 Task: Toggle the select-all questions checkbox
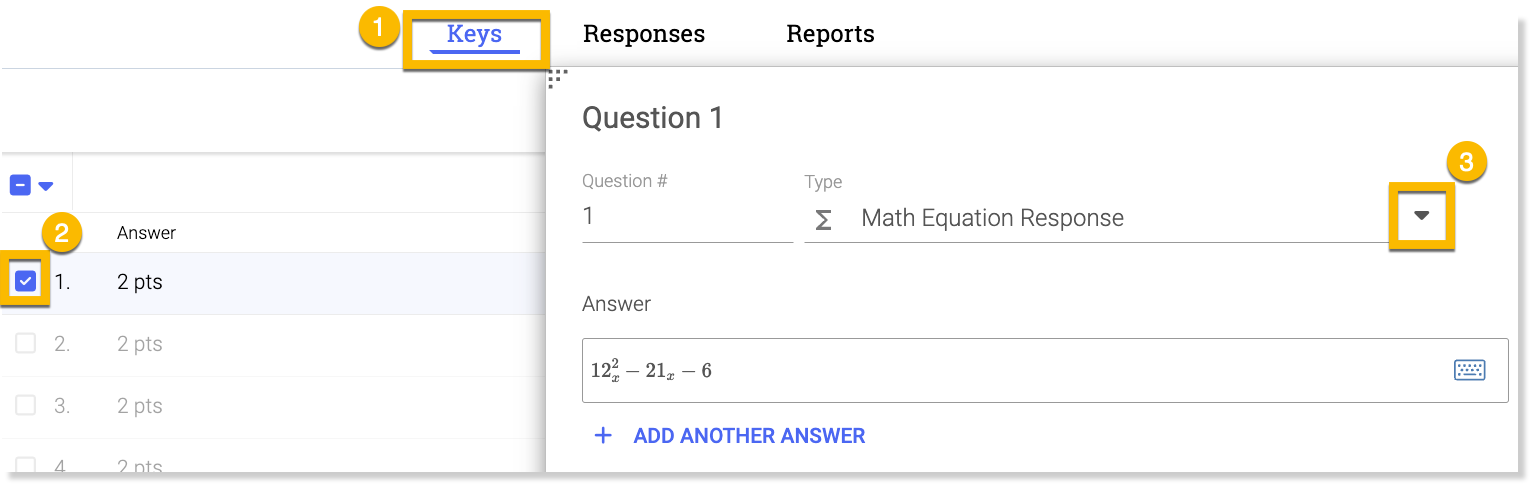click(x=20, y=185)
